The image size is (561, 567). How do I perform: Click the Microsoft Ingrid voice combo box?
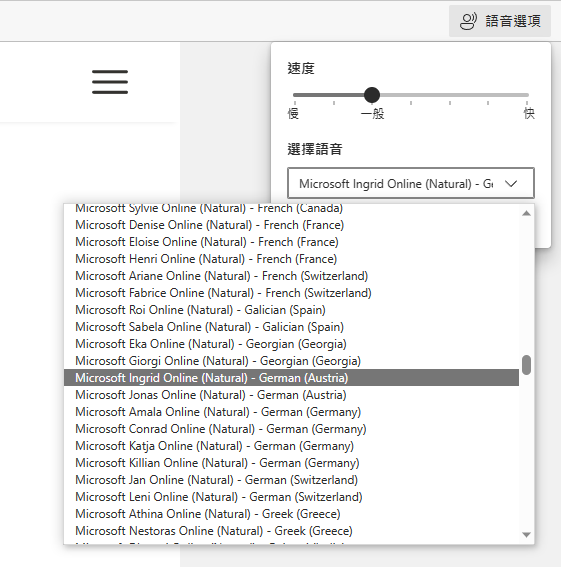(411, 183)
